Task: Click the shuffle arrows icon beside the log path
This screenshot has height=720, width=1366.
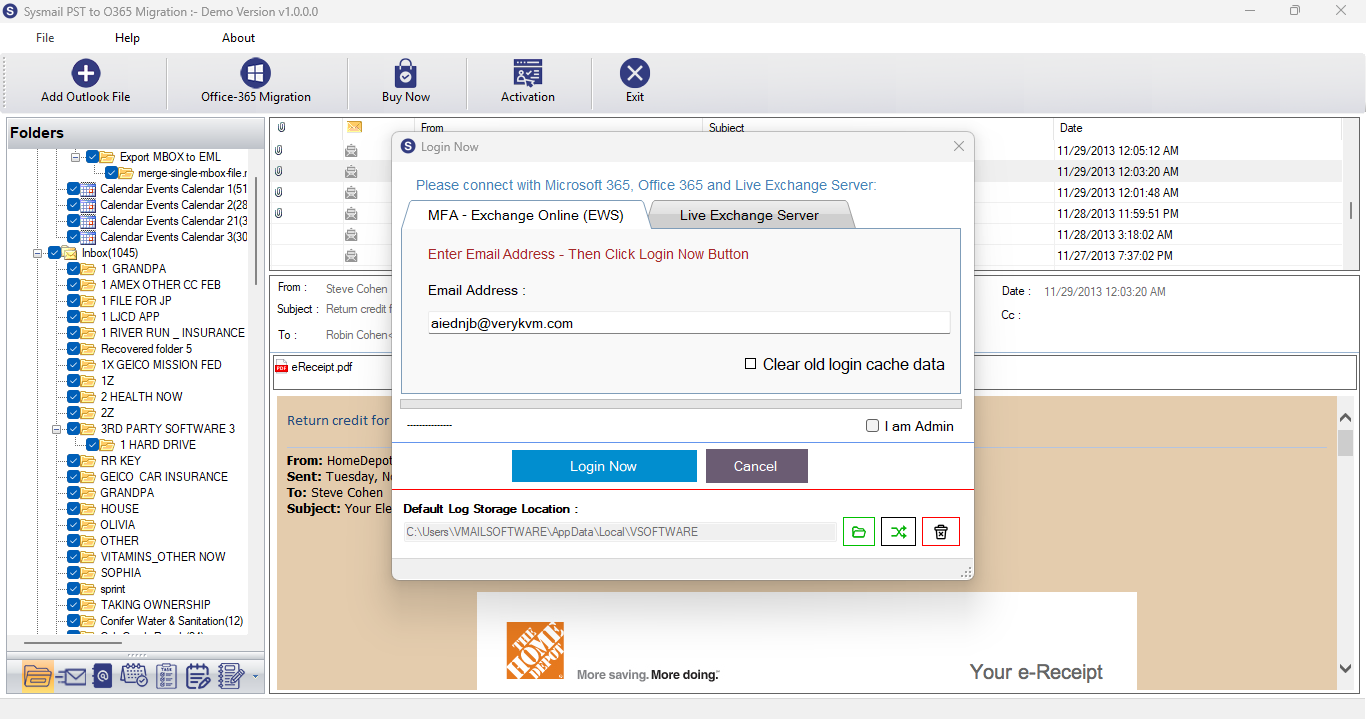Action: tap(899, 532)
